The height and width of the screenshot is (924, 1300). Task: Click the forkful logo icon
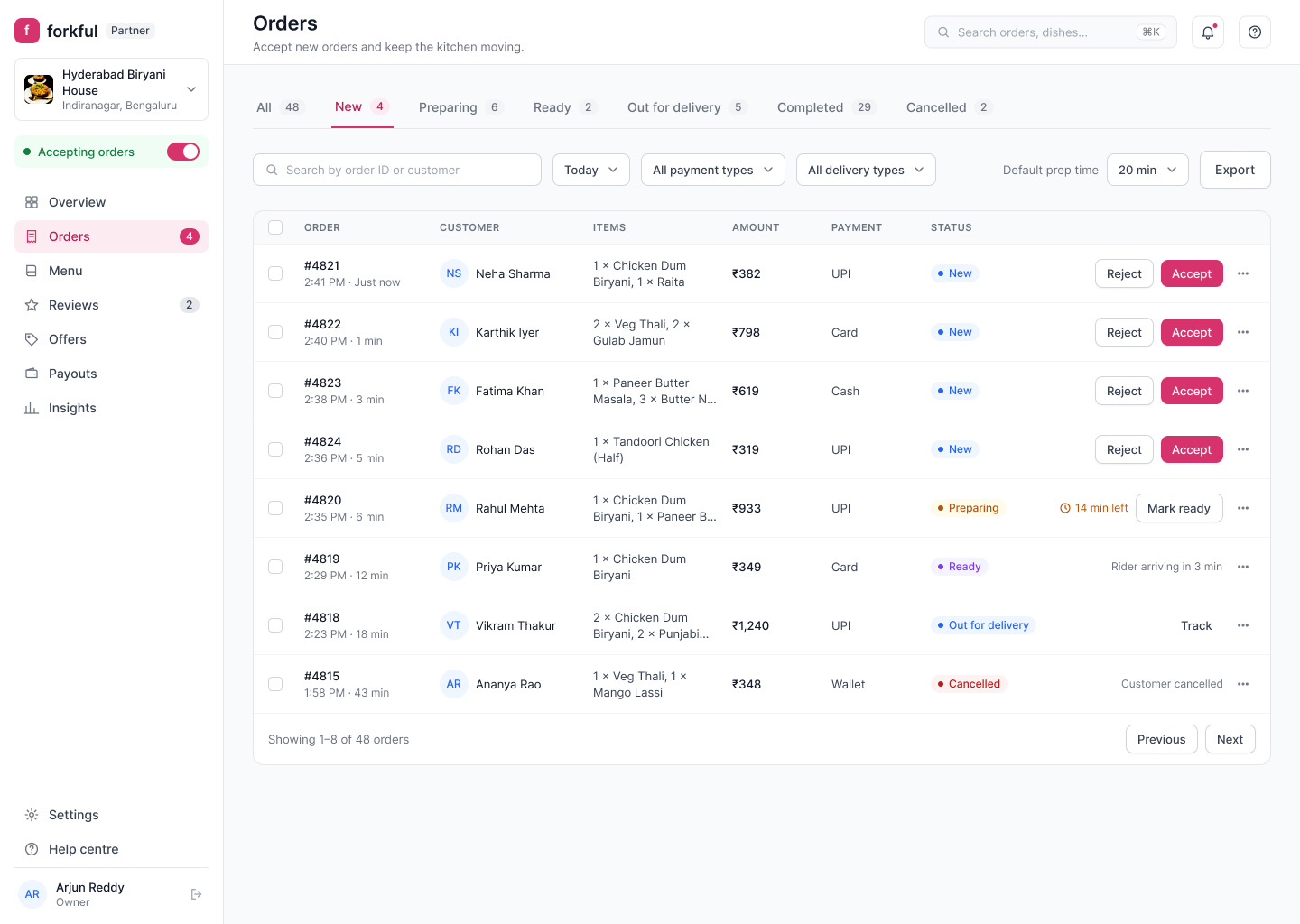pyautogui.click(x=27, y=31)
